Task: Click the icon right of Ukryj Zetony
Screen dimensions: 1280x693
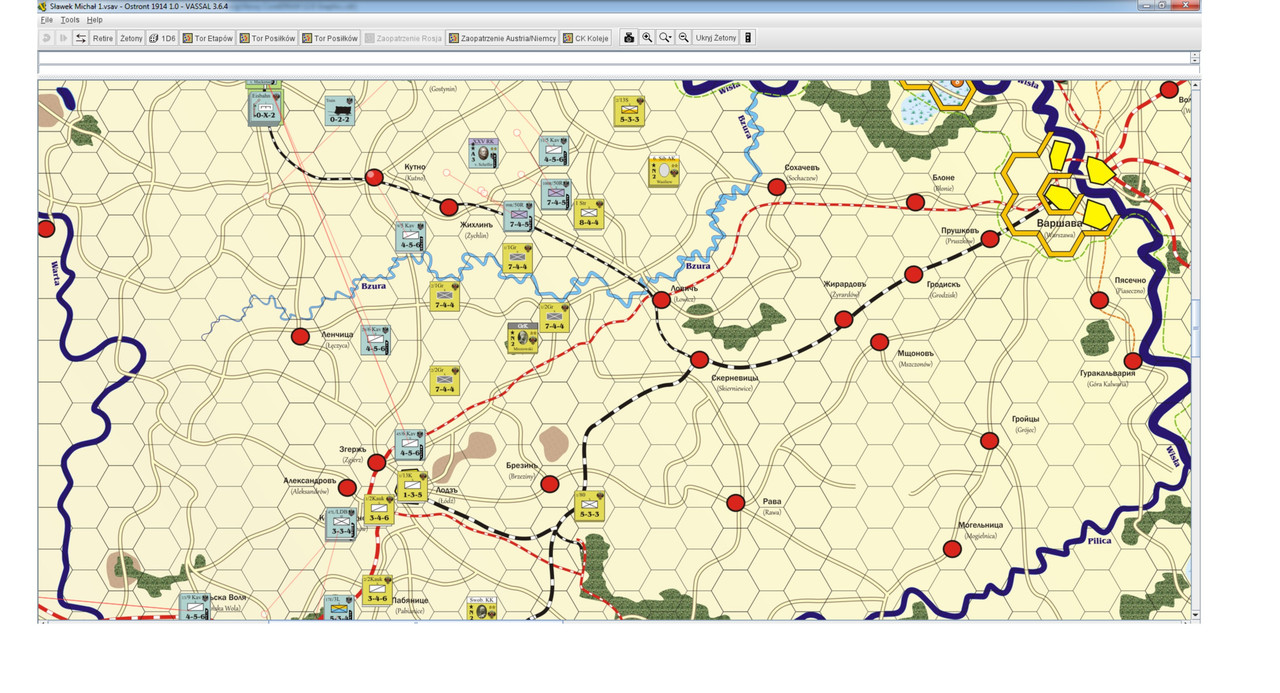Action: coord(748,38)
